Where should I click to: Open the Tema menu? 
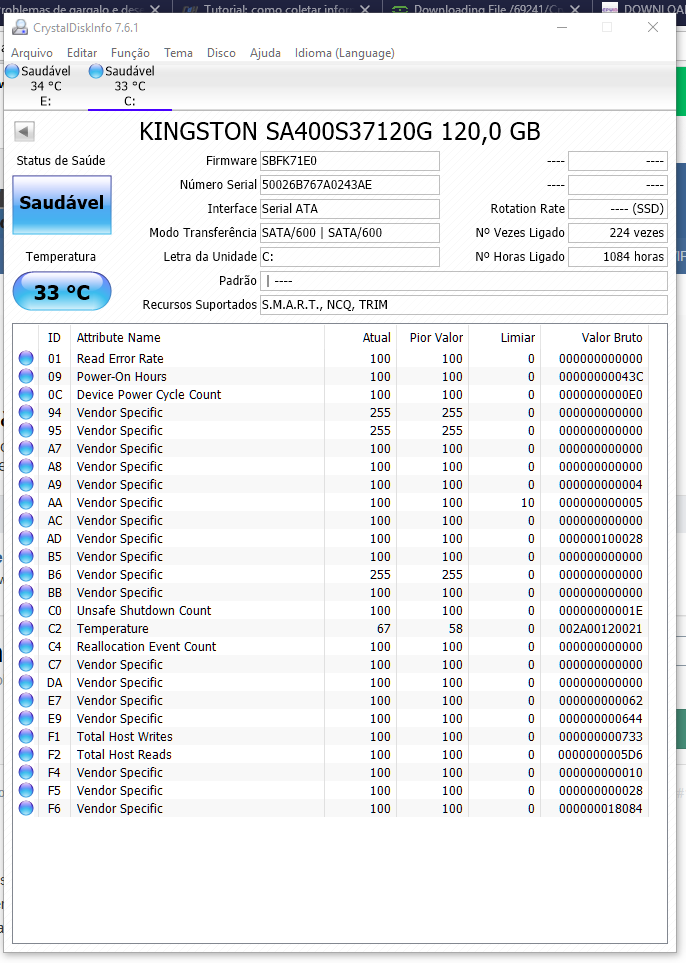tap(178, 53)
